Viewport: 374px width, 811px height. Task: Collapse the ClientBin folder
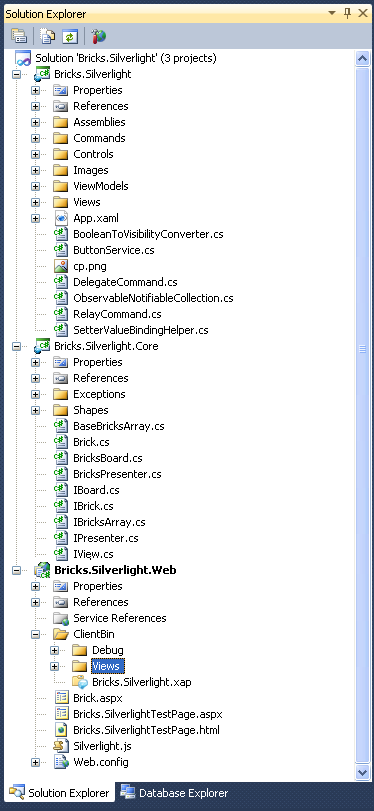tap(35, 635)
